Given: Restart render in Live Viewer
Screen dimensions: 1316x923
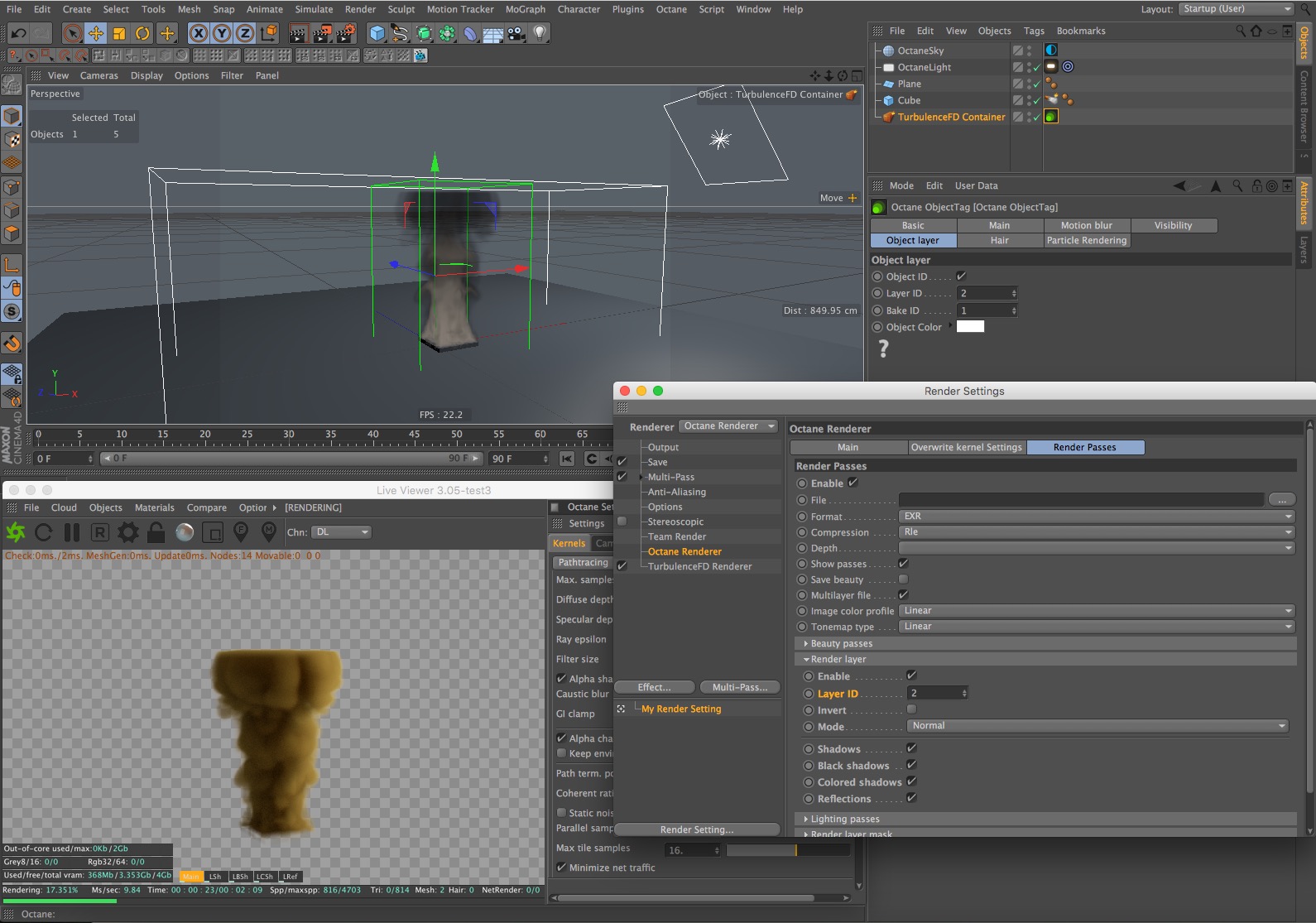Looking at the screenshot, I should (44, 532).
